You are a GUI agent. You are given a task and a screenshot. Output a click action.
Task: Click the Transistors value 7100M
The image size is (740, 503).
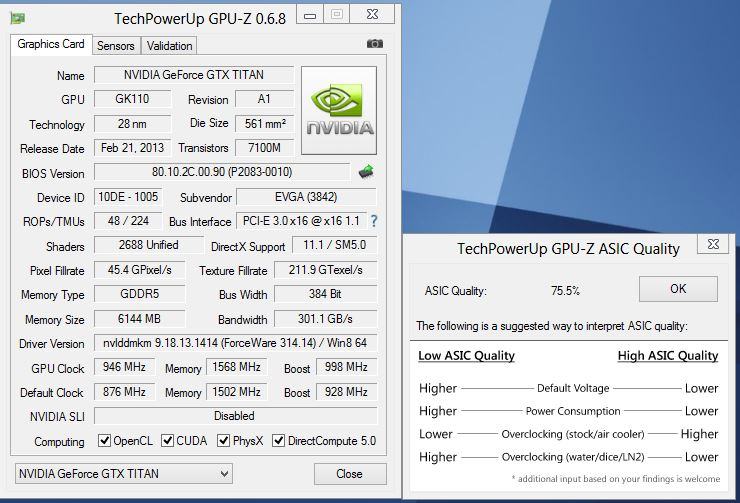(x=264, y=148)
